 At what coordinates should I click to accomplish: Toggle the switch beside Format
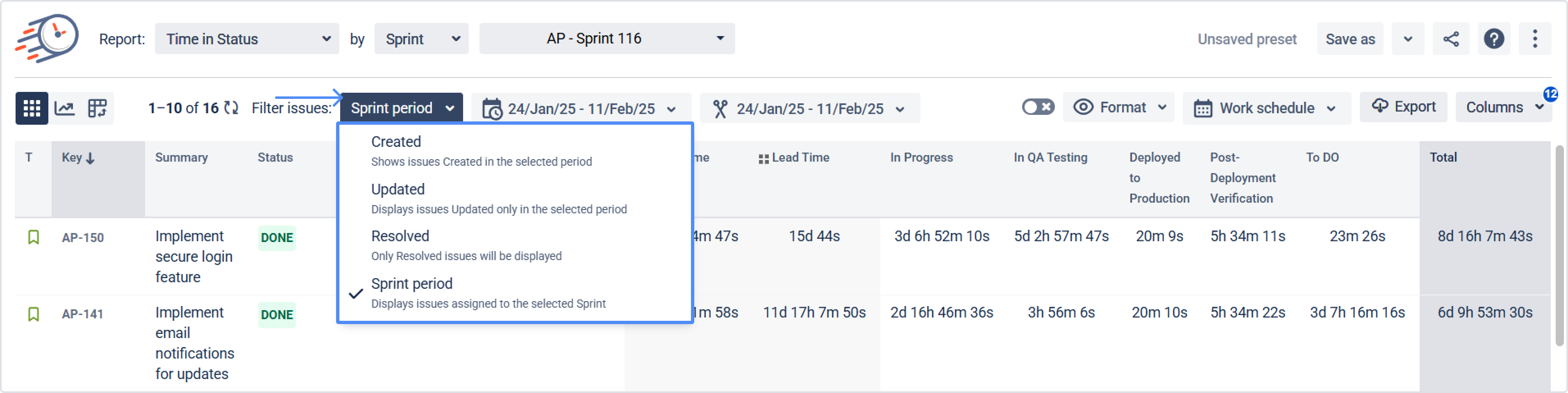(x=1038, y=107)
